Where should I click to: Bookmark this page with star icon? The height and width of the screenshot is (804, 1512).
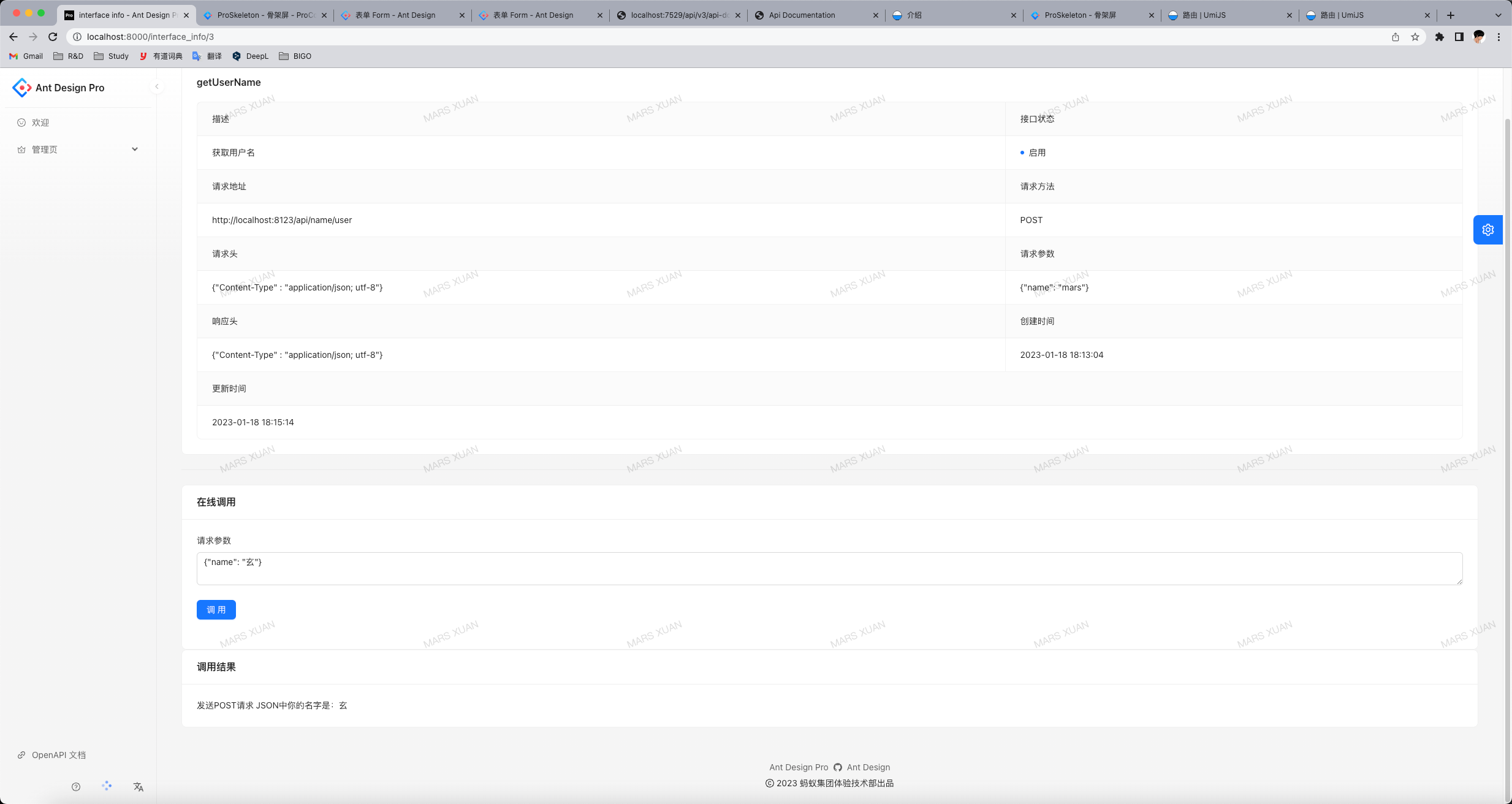pos(1415,37)
